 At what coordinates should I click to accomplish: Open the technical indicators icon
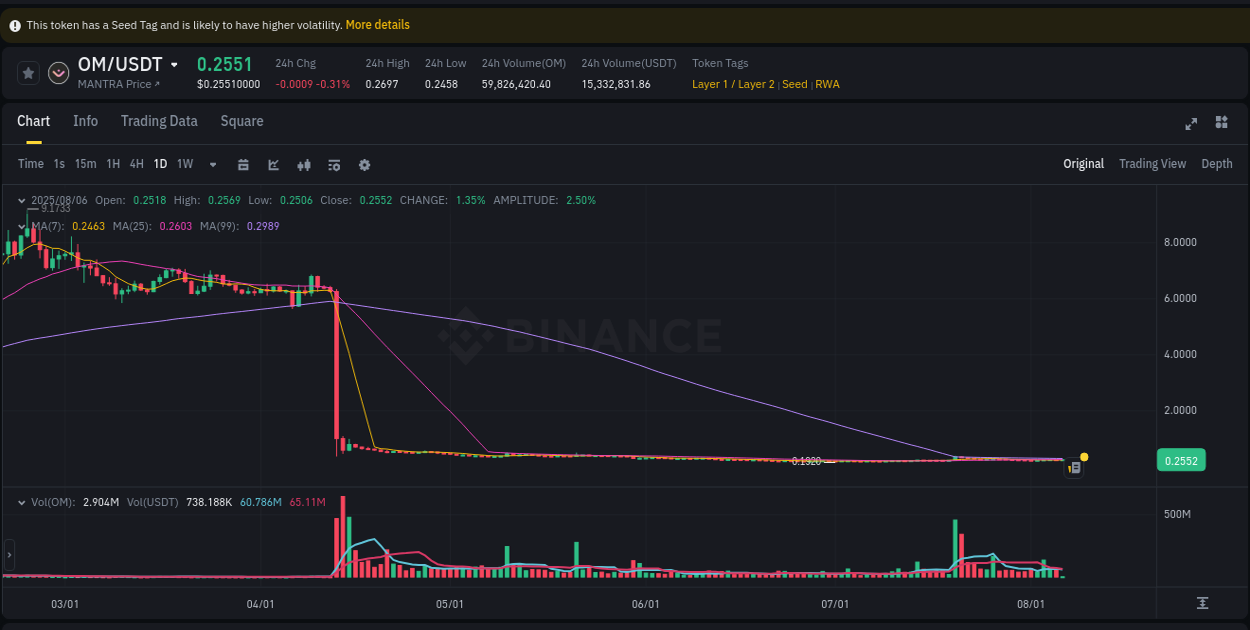304,164
